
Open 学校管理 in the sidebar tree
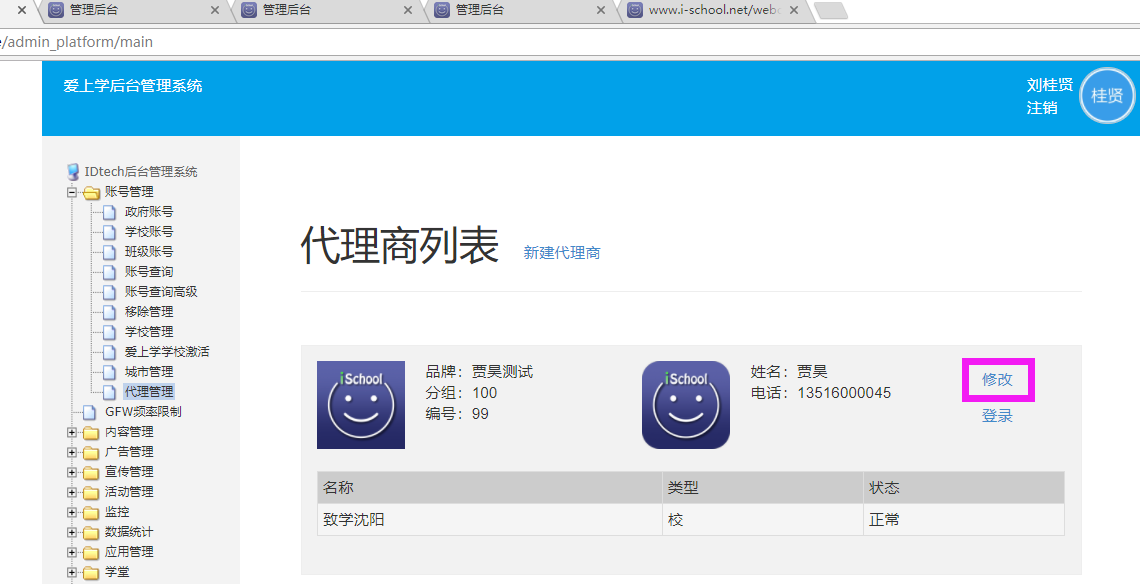(149, 332)
